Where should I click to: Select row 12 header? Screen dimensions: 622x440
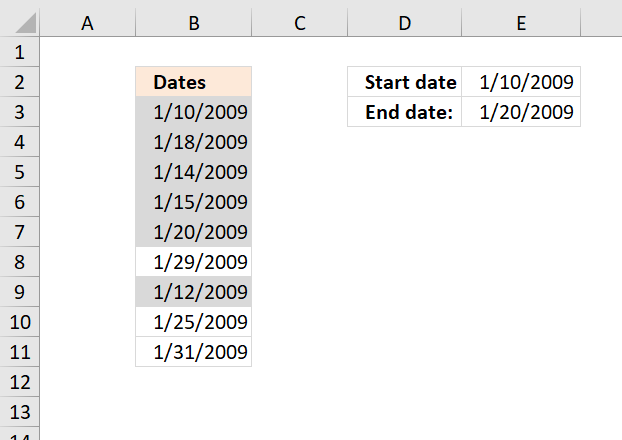tap(19, 382)
